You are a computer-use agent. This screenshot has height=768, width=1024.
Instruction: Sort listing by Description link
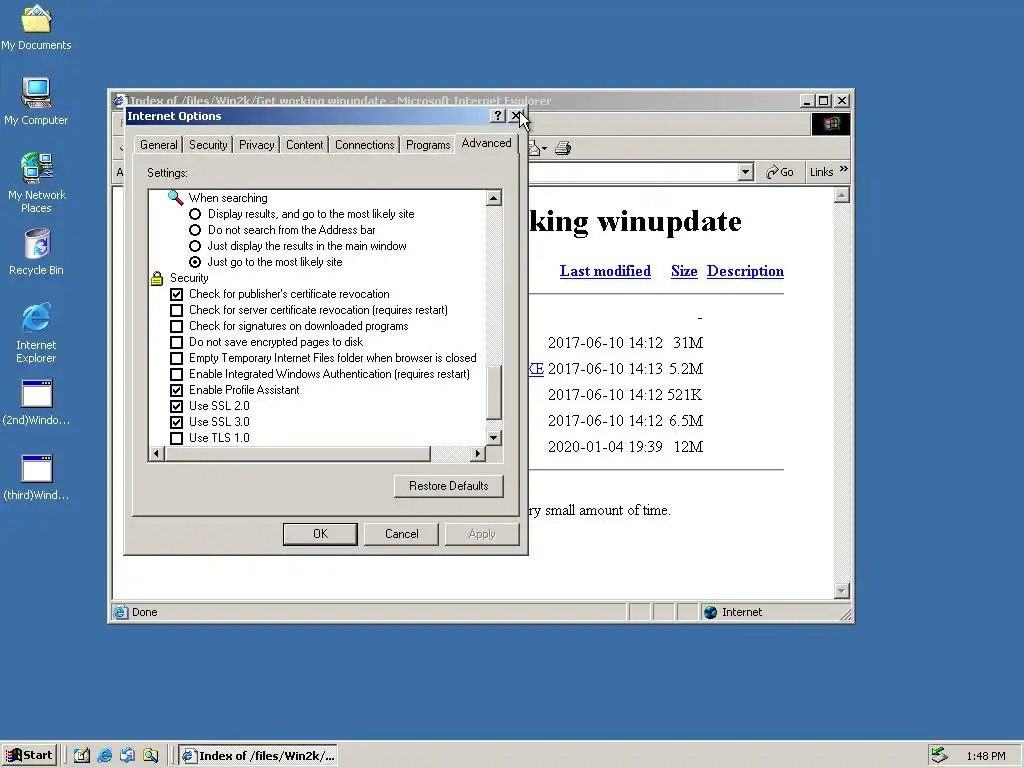(745, 271)
